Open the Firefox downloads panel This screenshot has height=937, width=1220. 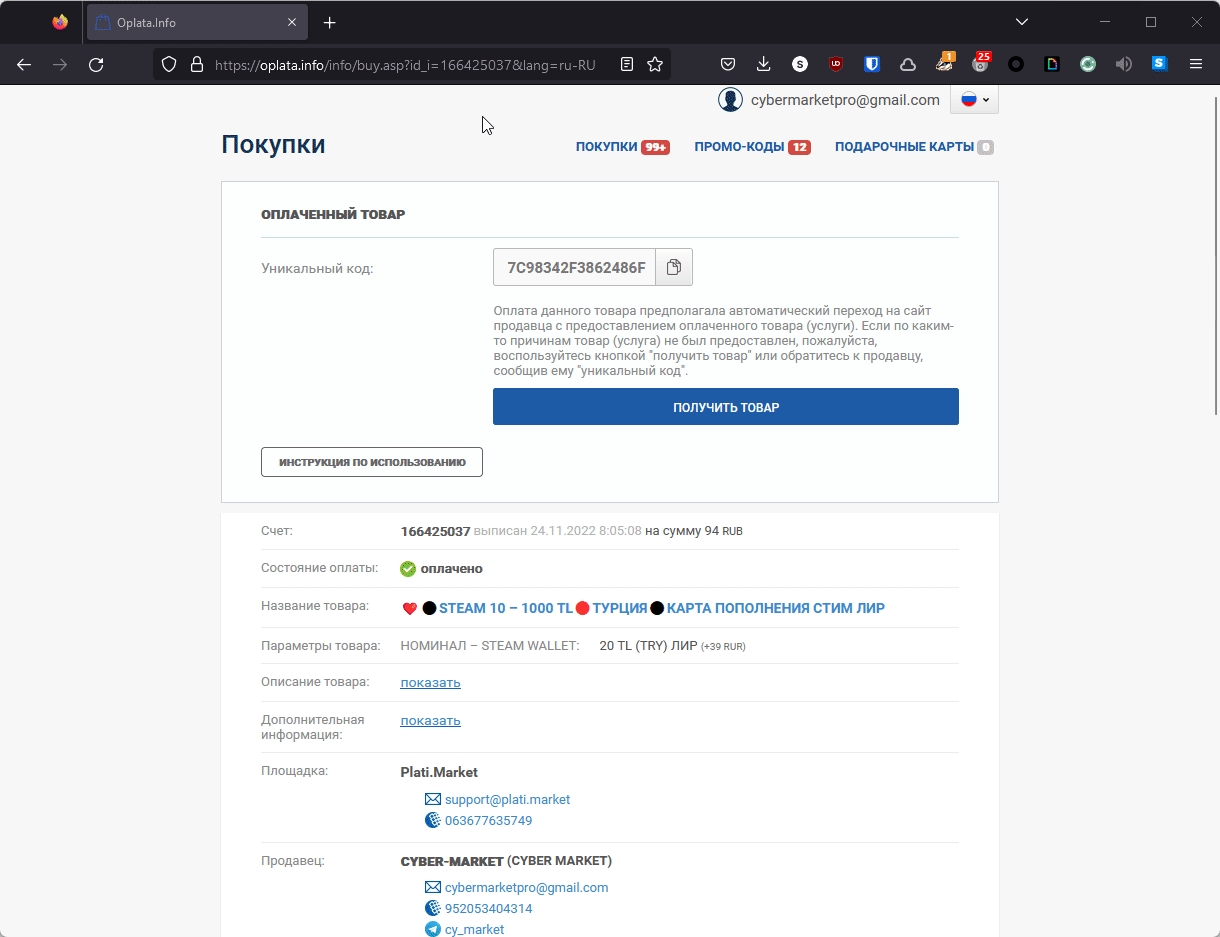(764, 64)
